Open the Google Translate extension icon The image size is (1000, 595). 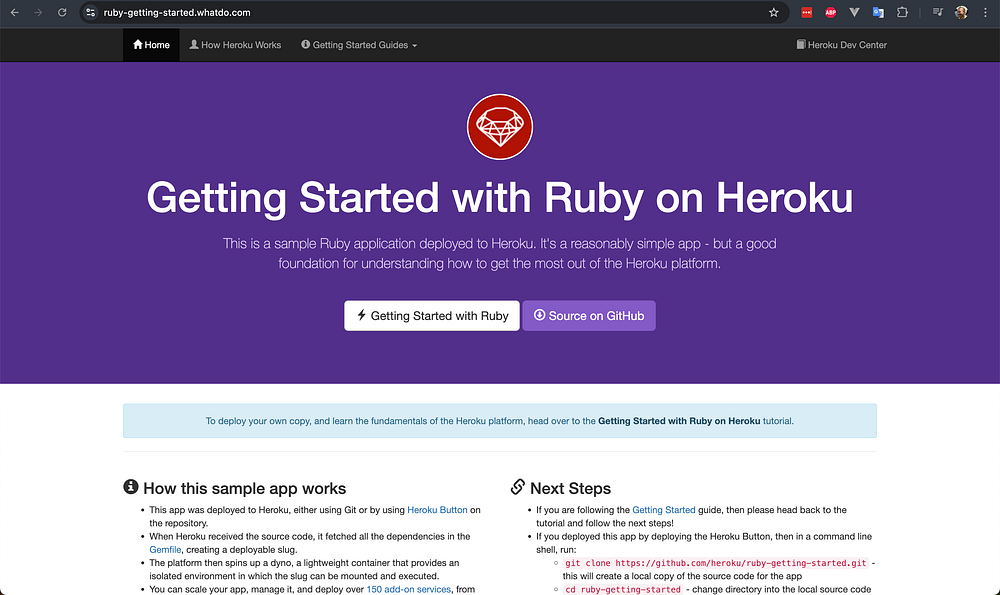(878, 12)
